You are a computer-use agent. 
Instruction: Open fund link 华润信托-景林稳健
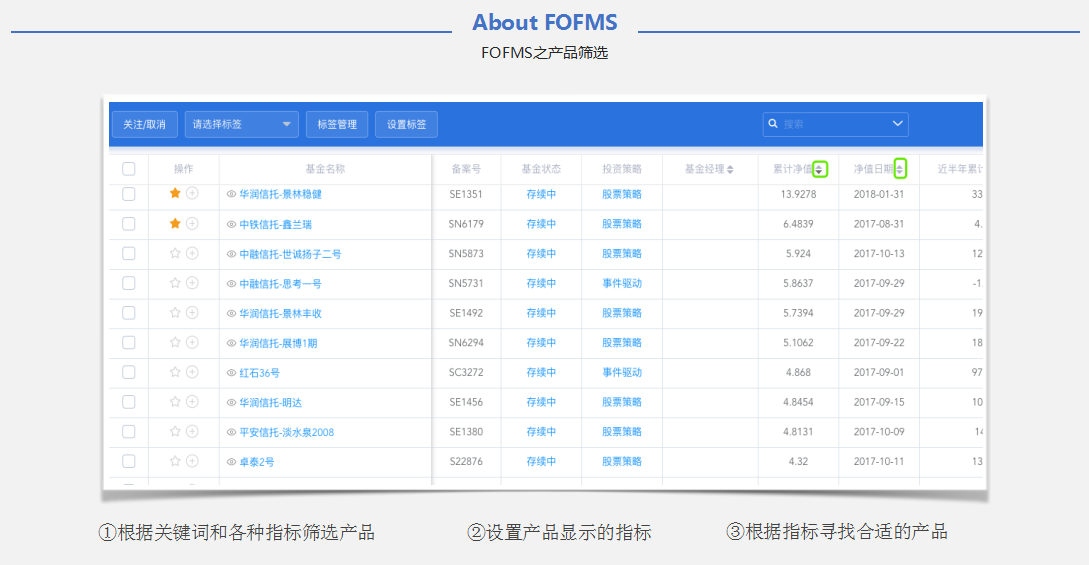click(281, 194)
